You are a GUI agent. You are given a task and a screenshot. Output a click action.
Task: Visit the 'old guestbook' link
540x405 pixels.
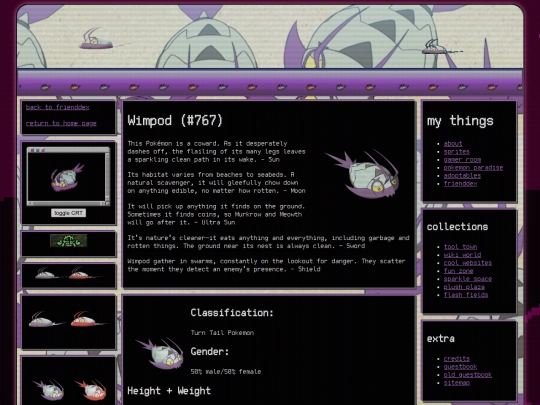pos(468,374)
